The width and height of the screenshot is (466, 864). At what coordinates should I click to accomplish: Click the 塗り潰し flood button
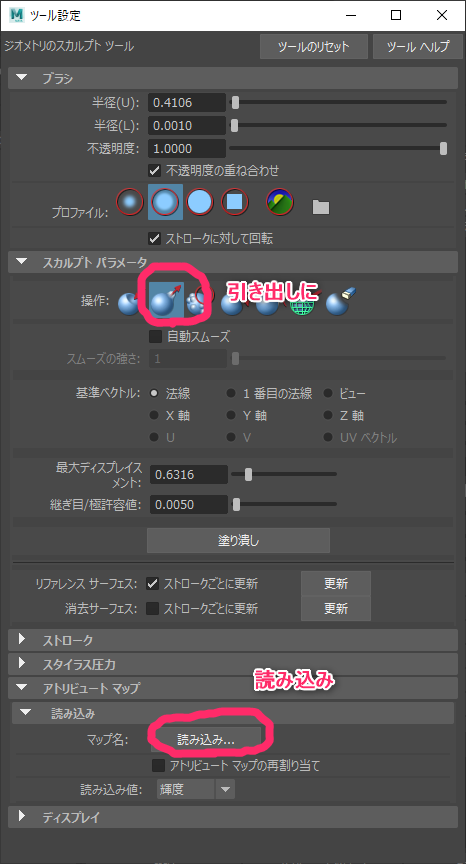pyautogui.click(x=239, y=541)
